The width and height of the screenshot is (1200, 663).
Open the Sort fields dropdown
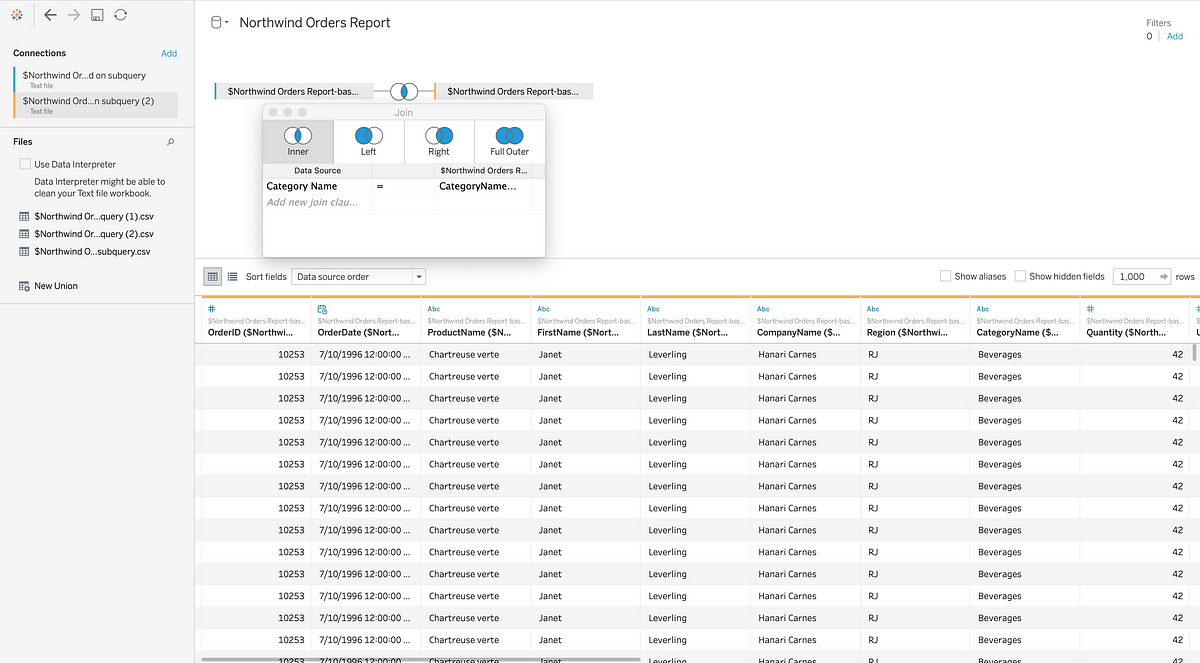[359, 276]
